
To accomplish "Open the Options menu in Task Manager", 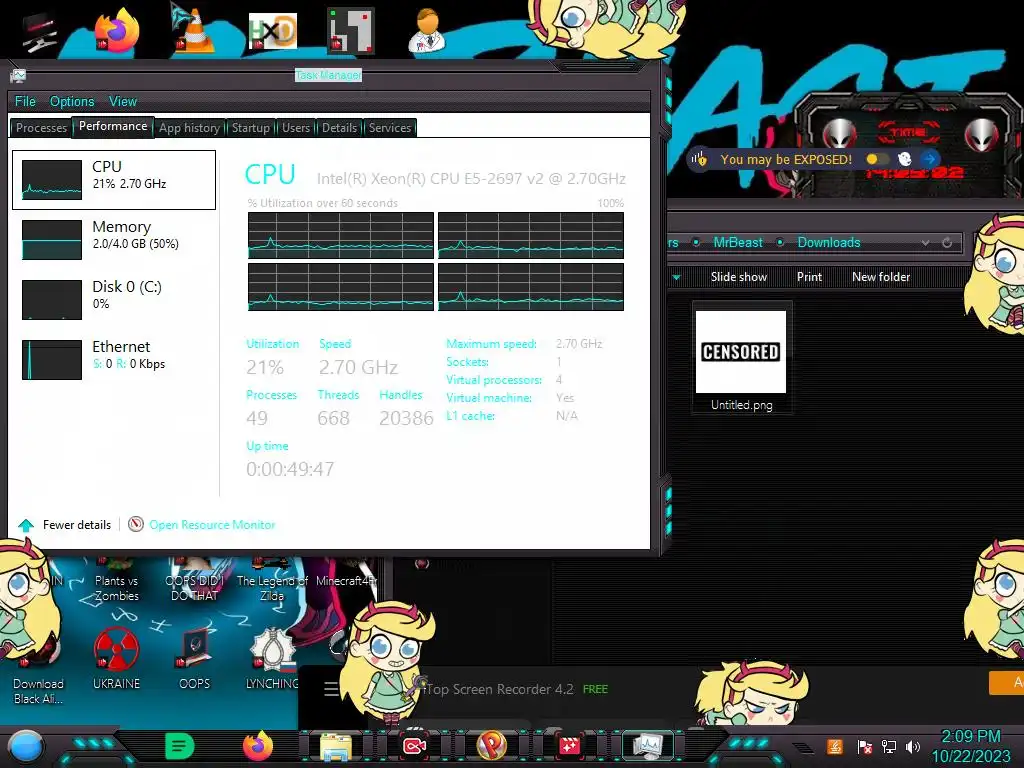I will pos(72,101).
